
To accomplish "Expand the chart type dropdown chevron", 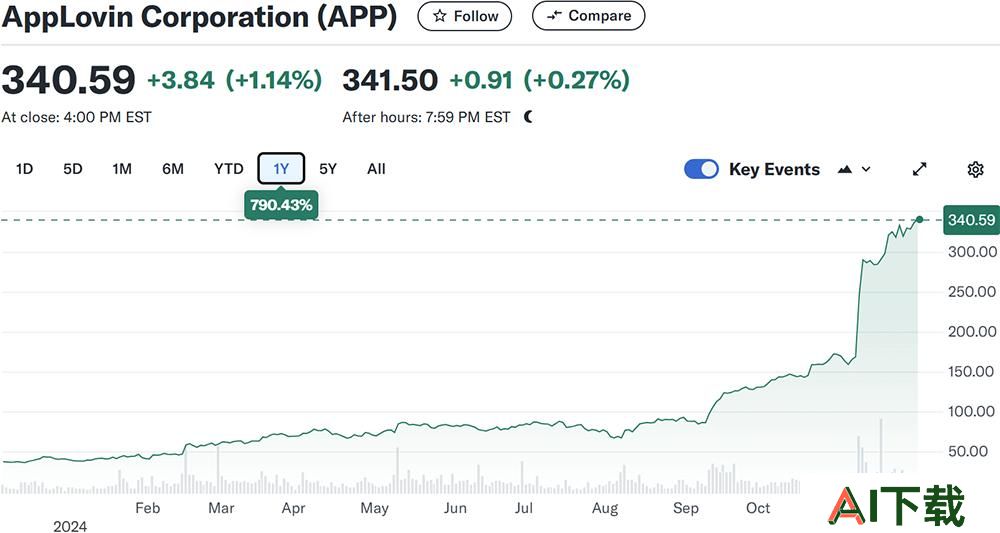I will click(866, 169).
